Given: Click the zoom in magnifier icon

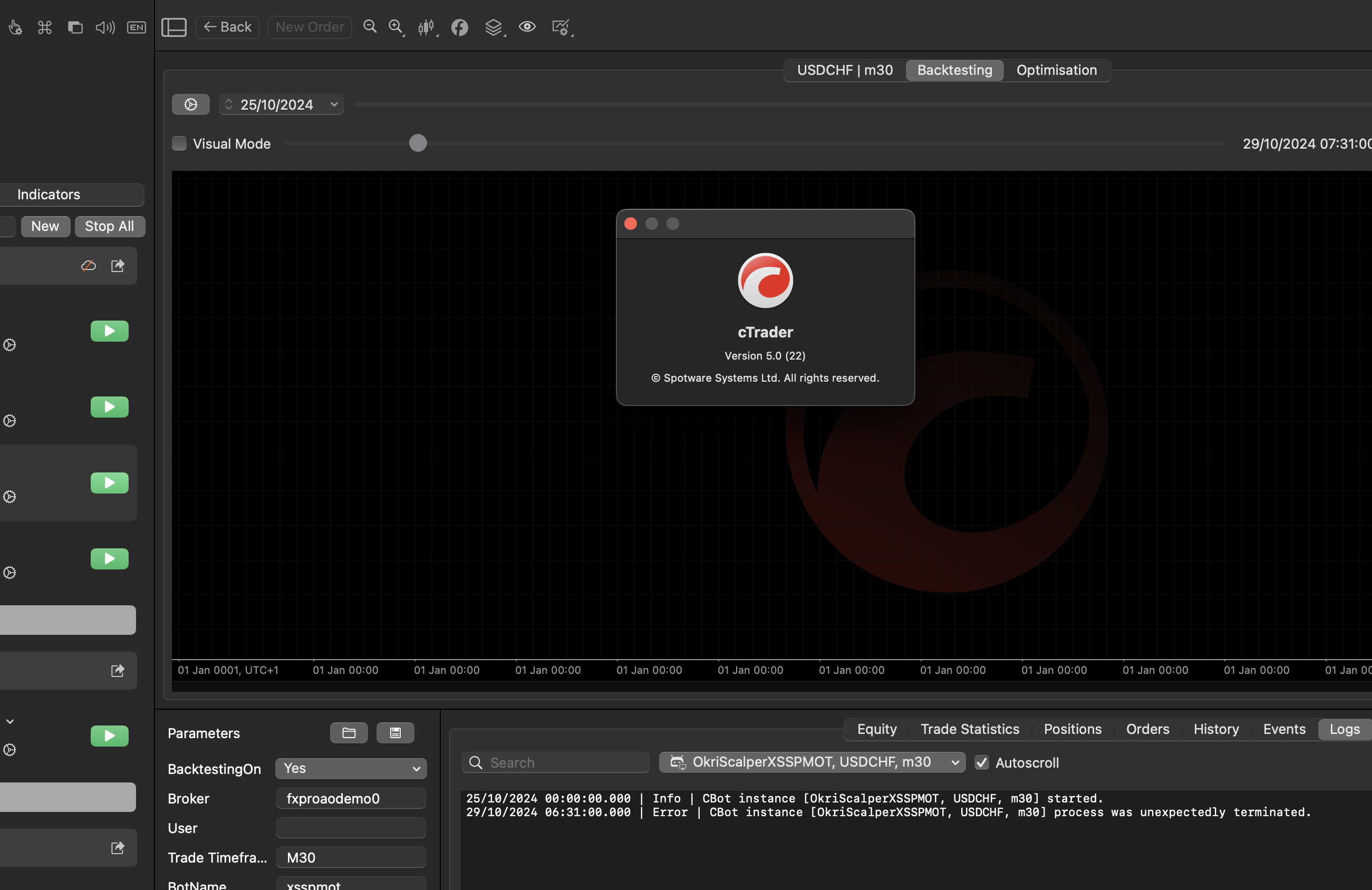Looking at the screenshot, I should 396,27.
